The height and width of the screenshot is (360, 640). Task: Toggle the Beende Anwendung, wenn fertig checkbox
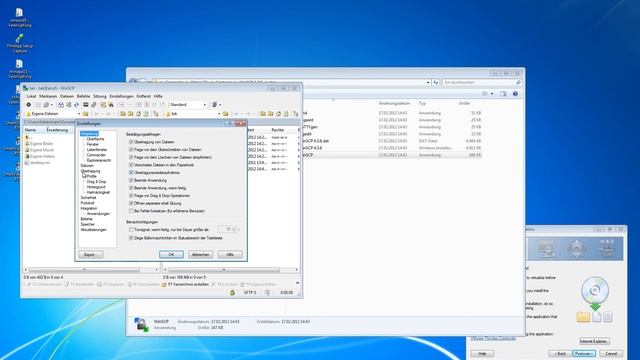[x=131, y=188]
